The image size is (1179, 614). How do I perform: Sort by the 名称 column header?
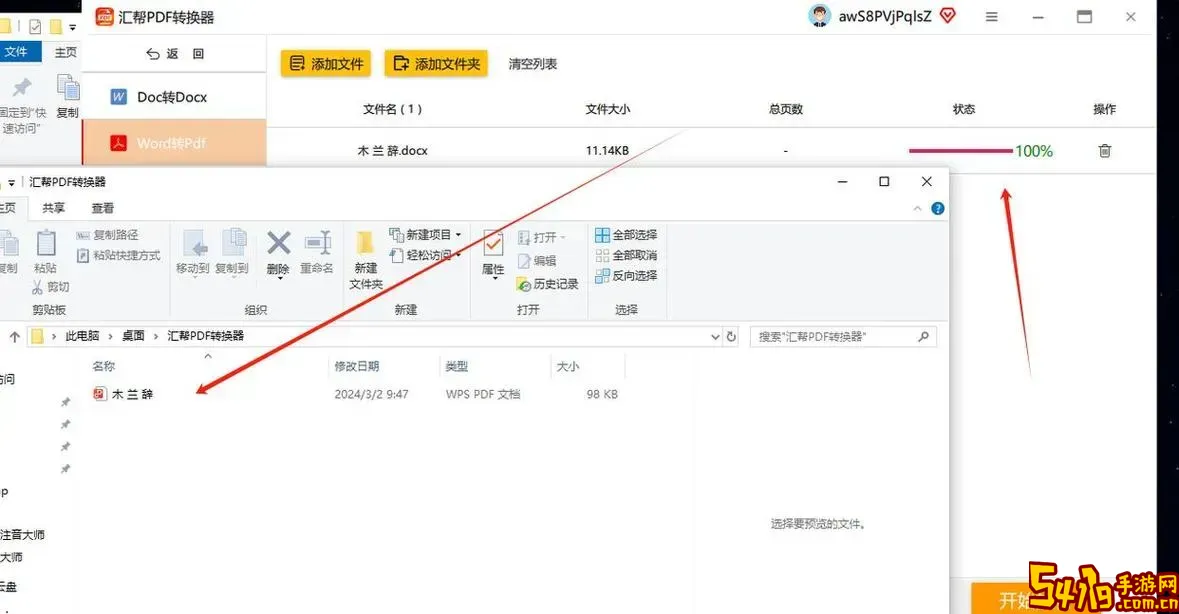[x=104, y=366]
